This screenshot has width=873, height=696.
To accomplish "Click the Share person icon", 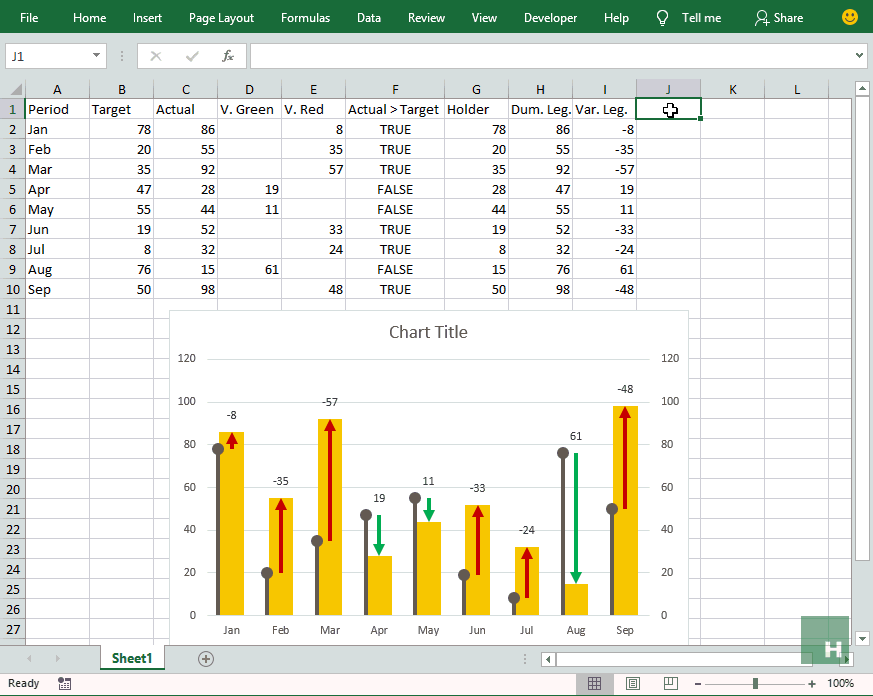I will tap(761, 18).
